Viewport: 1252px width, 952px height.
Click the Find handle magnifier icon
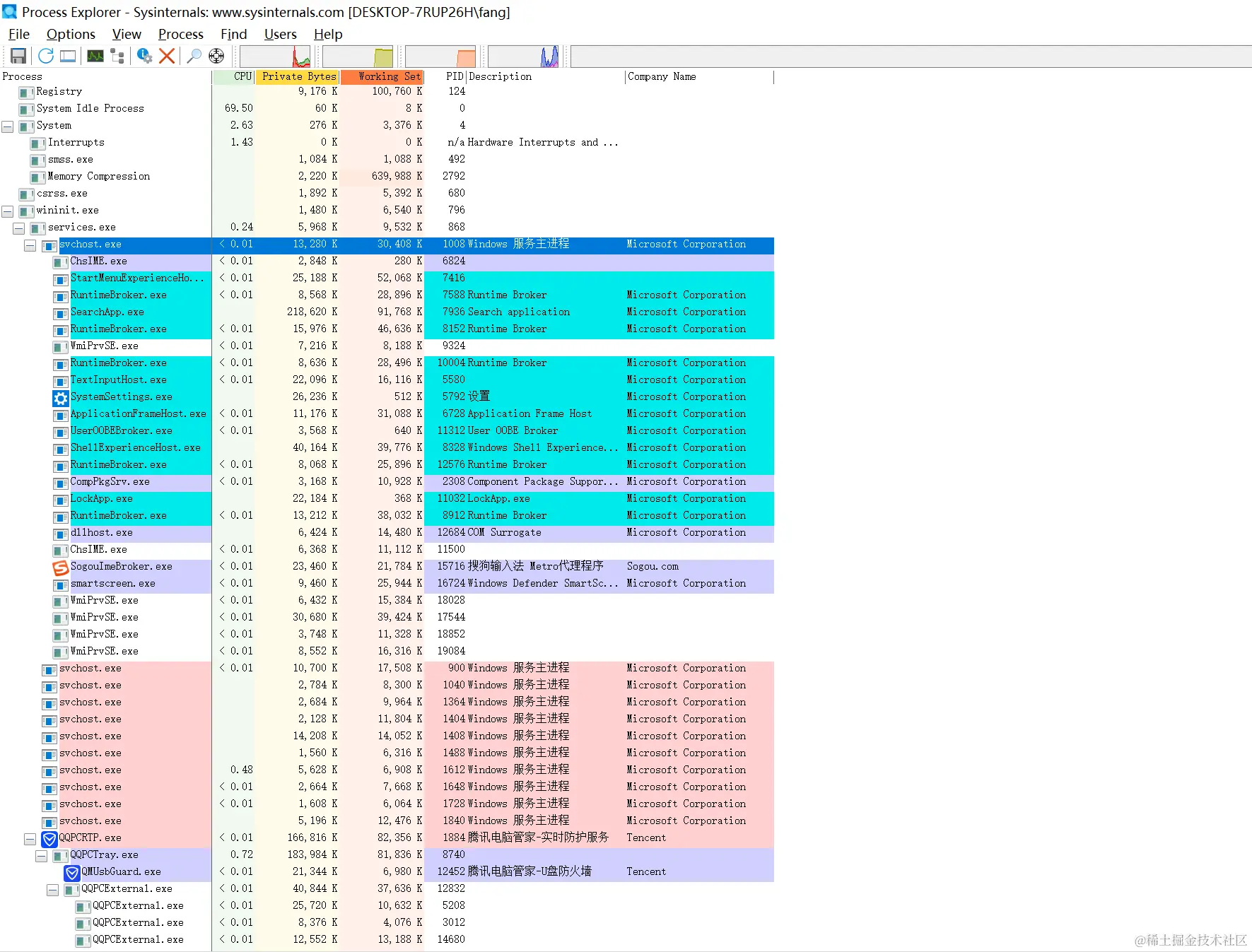coord(194,56)
